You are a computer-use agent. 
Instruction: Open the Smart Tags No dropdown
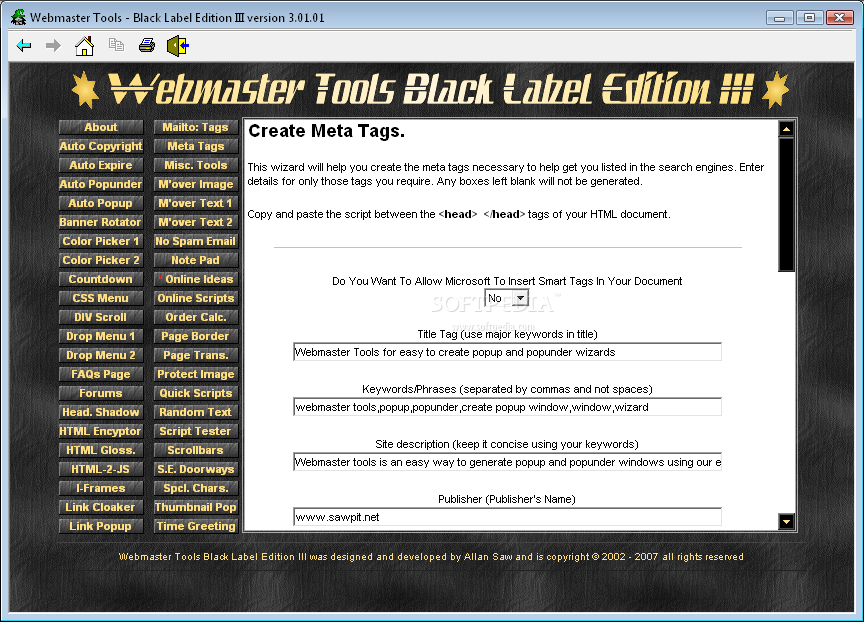coord(506,298)
